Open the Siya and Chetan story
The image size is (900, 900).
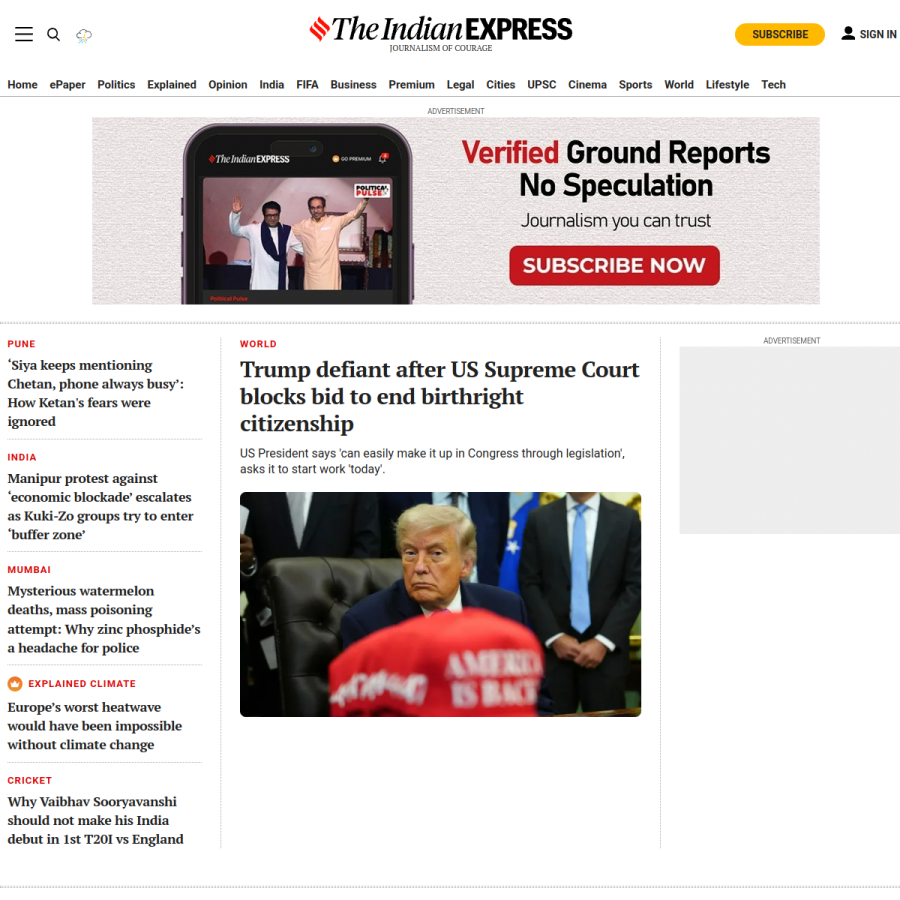96,393
